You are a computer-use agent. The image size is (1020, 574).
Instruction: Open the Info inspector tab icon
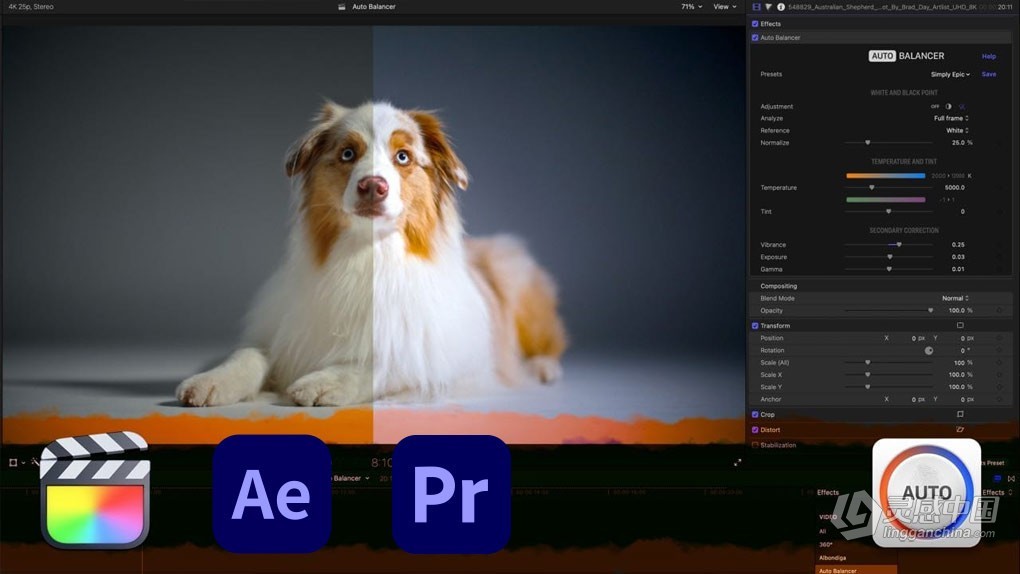781,7
